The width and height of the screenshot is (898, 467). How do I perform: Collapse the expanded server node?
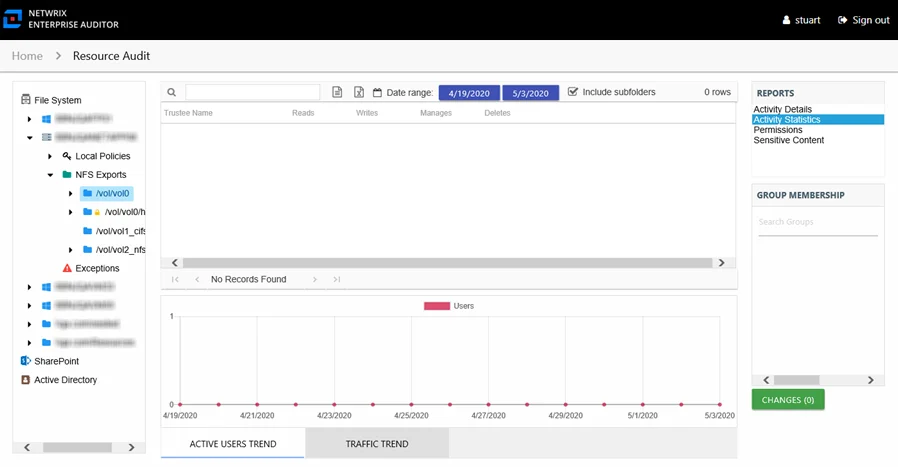30,138
